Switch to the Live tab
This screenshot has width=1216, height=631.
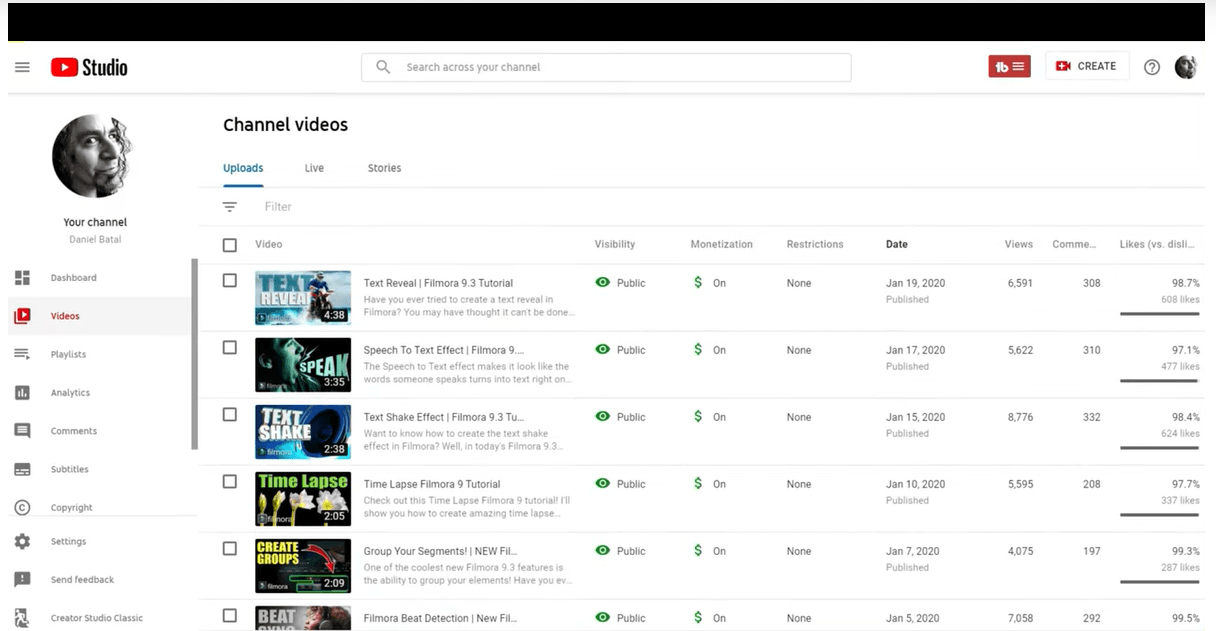[314, 168]
